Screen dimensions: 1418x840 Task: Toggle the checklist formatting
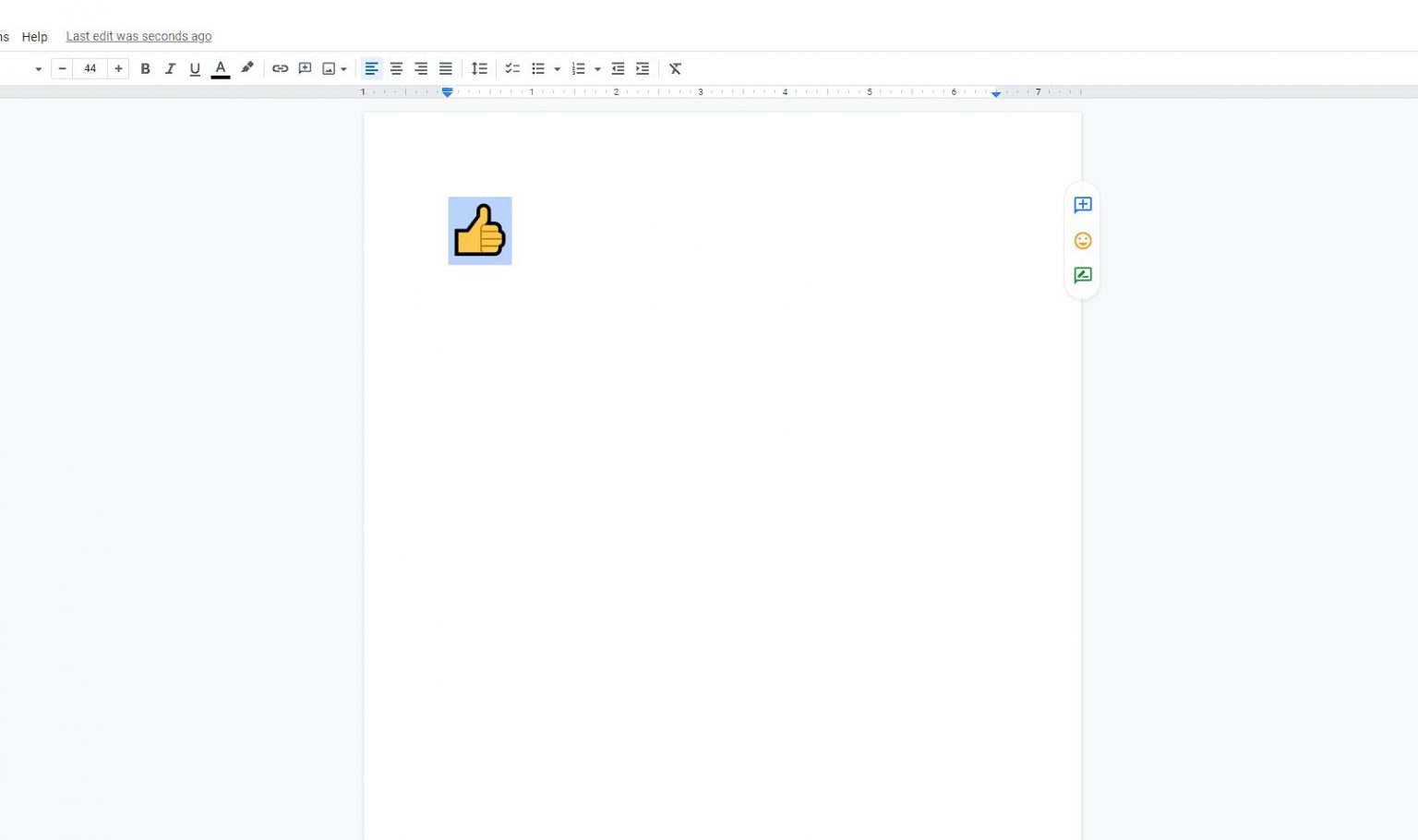pyautogui.click(x=513, y=68)
